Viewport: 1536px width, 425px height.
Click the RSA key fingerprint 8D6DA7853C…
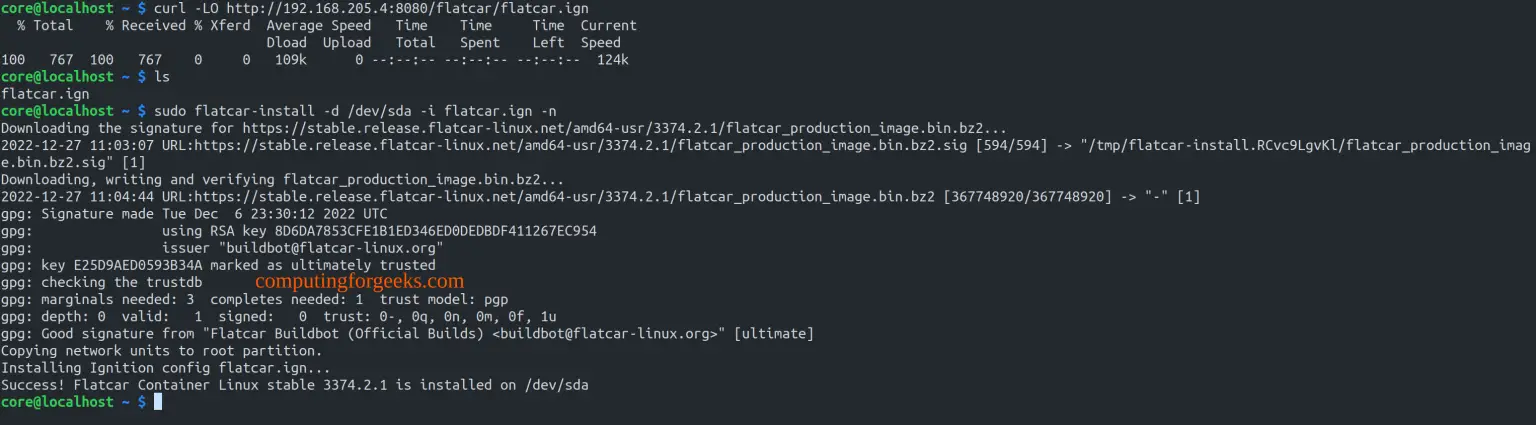pos(420,231)
